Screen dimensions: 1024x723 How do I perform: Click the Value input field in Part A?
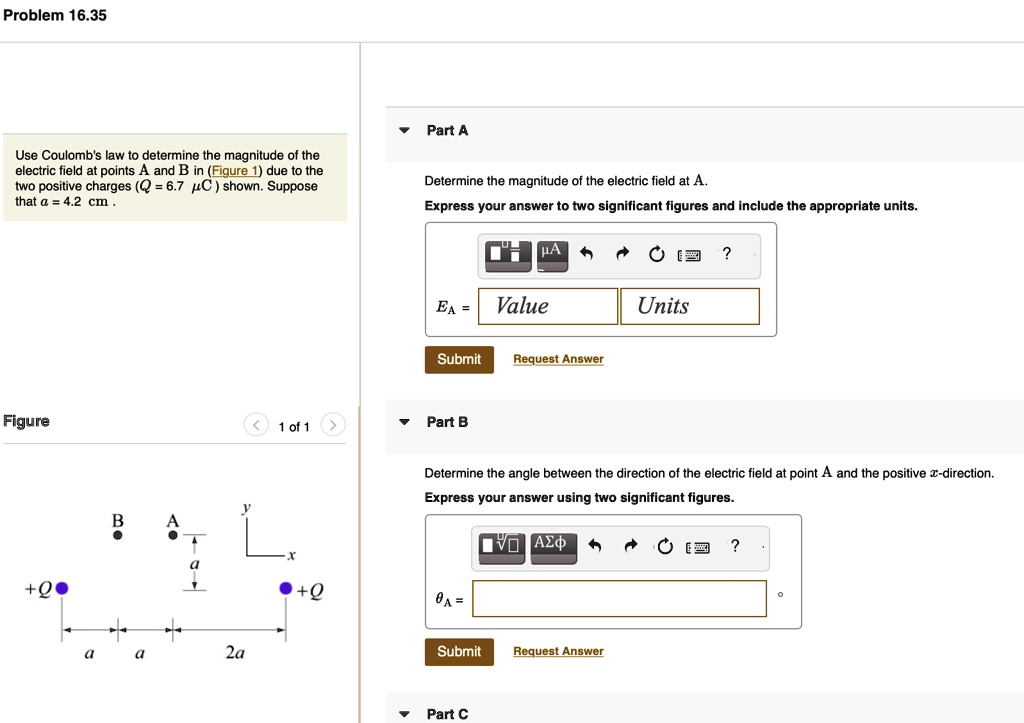point(547,306)
